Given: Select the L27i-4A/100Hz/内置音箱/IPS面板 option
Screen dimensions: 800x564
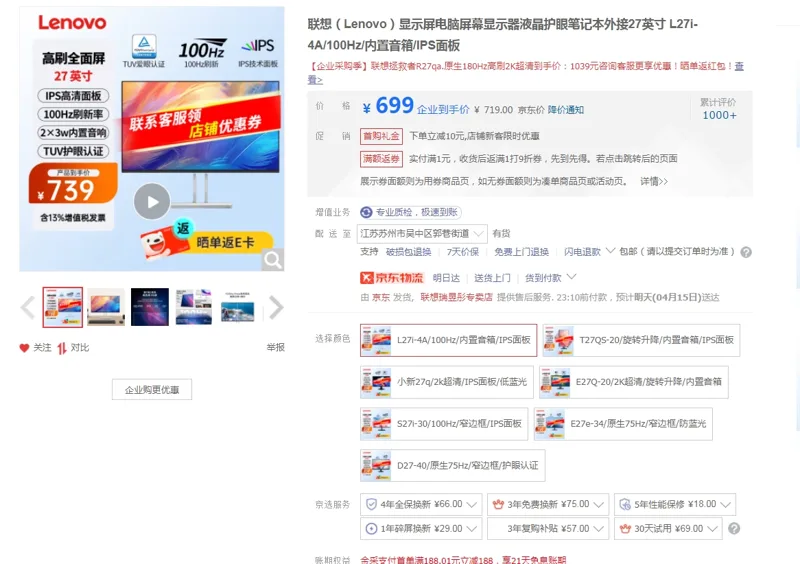Looking at the screenshot, I should (448, 340).
